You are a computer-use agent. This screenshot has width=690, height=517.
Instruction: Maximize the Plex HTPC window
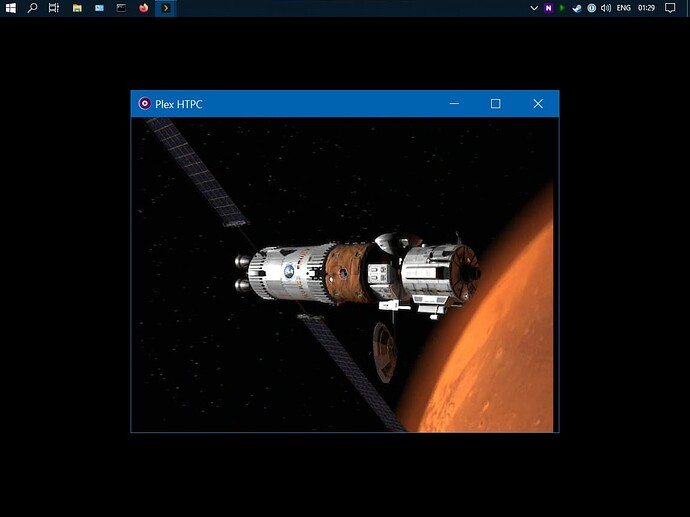(495, 104)
